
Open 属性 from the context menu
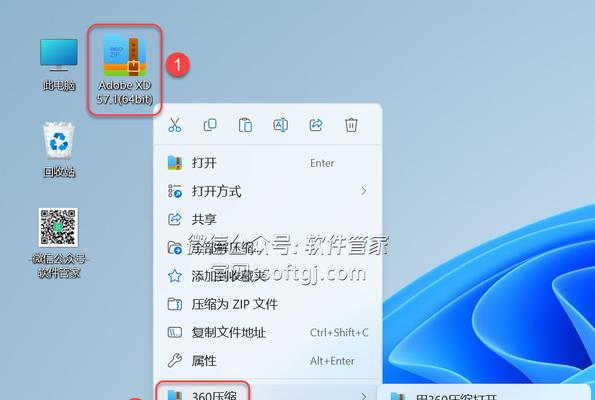coord(268,361)
